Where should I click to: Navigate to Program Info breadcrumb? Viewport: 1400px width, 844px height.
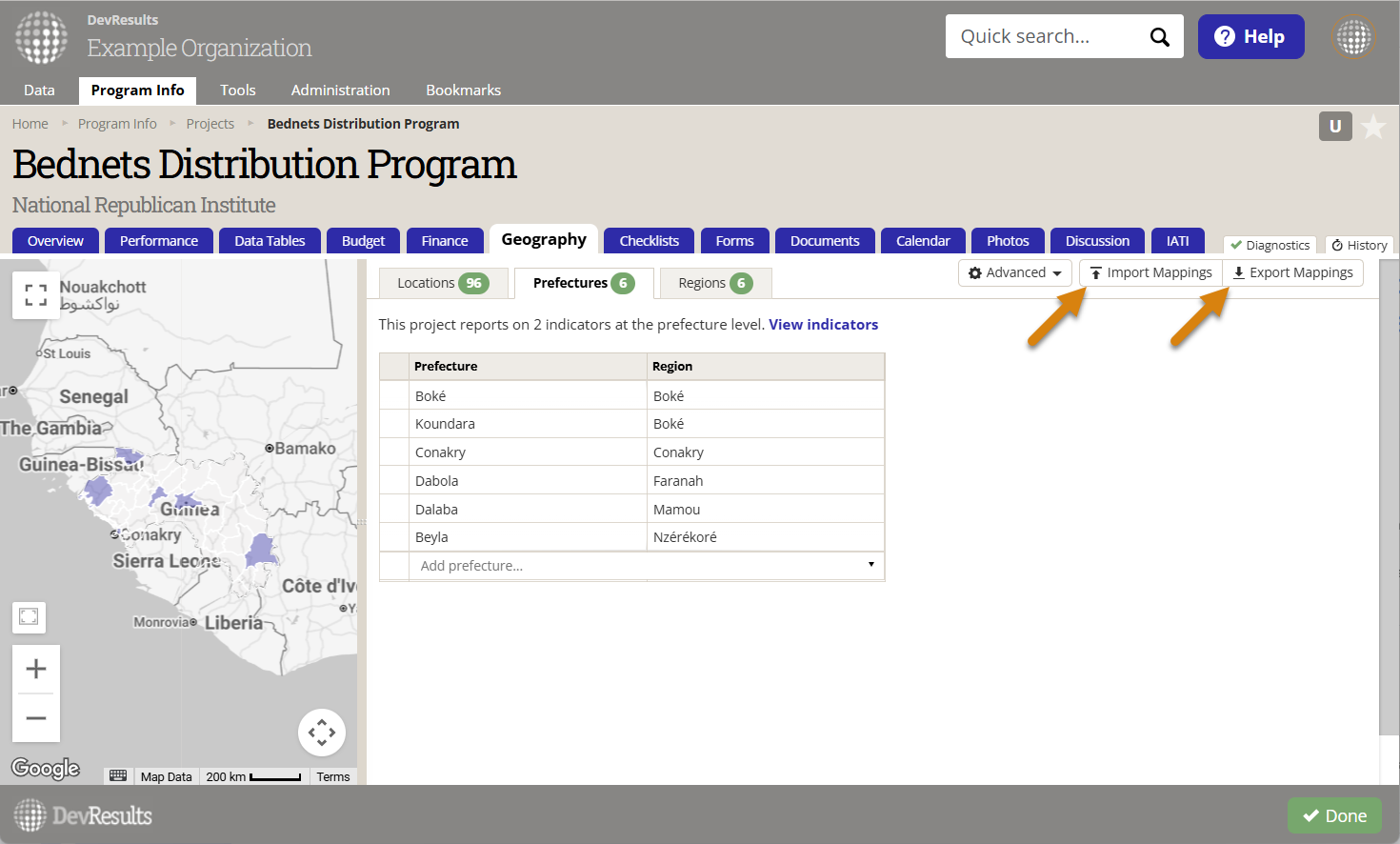pos(117,124)
